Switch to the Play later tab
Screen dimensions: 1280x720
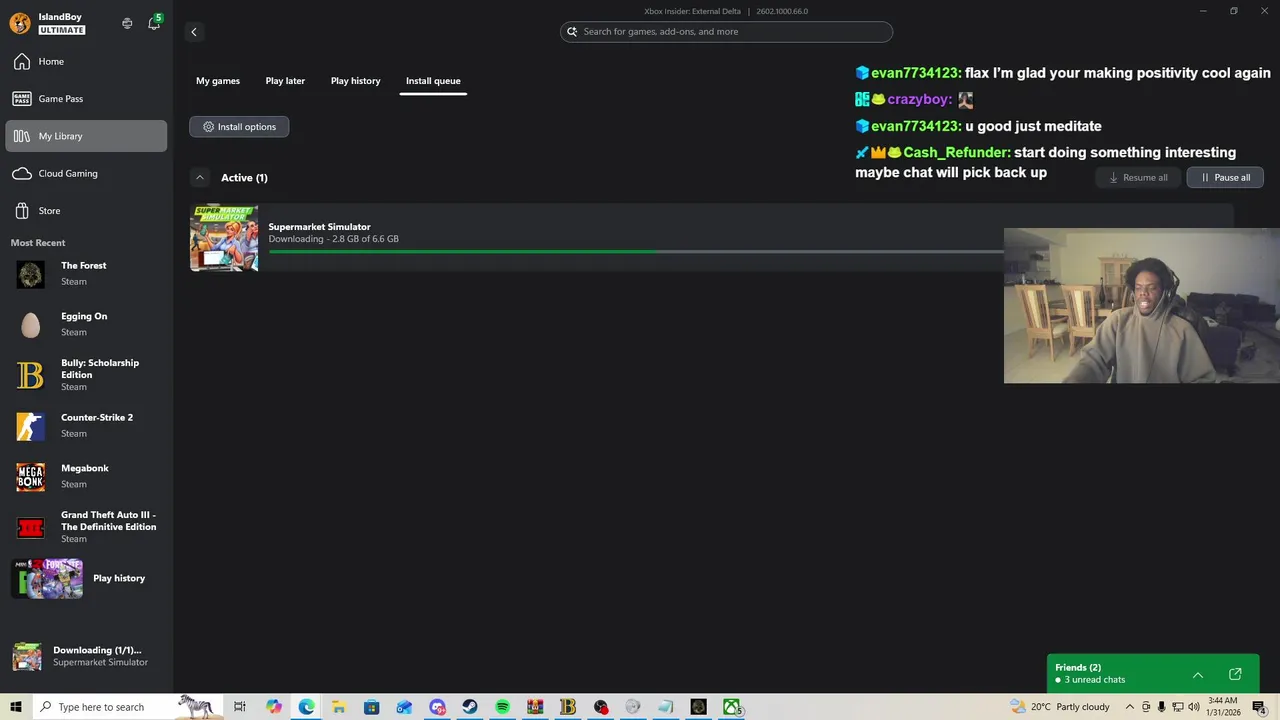click(285, 81)
